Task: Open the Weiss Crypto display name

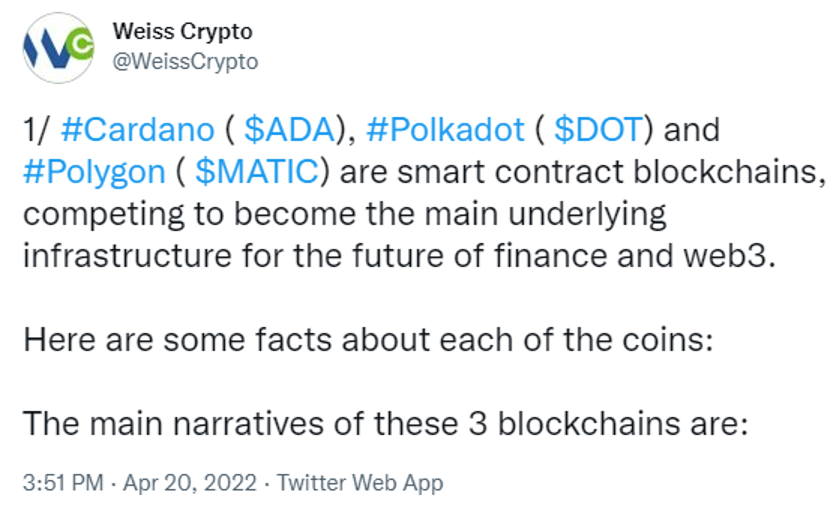Action: [x=182, y=31]
